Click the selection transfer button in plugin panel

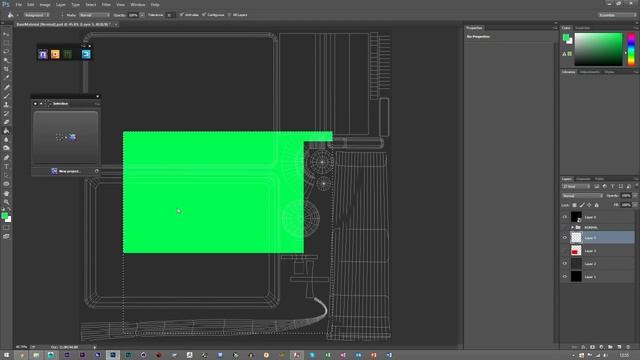(x=66, y=137)
